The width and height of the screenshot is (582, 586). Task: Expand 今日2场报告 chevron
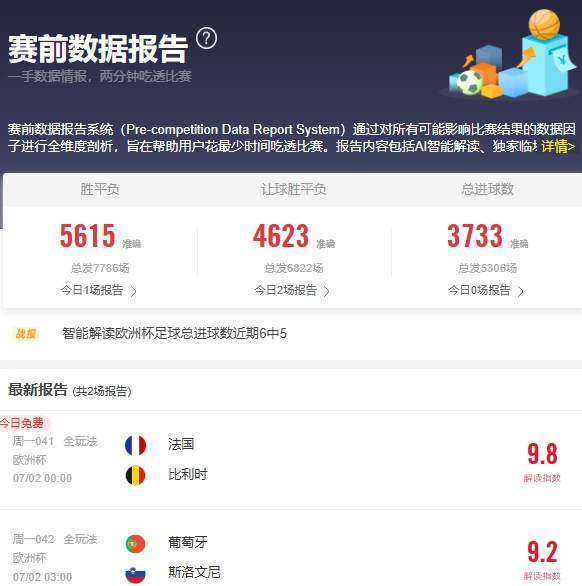[x=327, y=291]
